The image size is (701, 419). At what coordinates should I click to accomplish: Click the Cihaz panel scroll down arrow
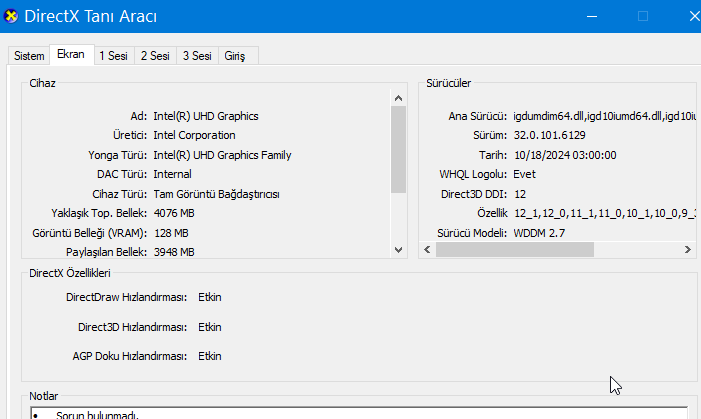click(398, 250)
